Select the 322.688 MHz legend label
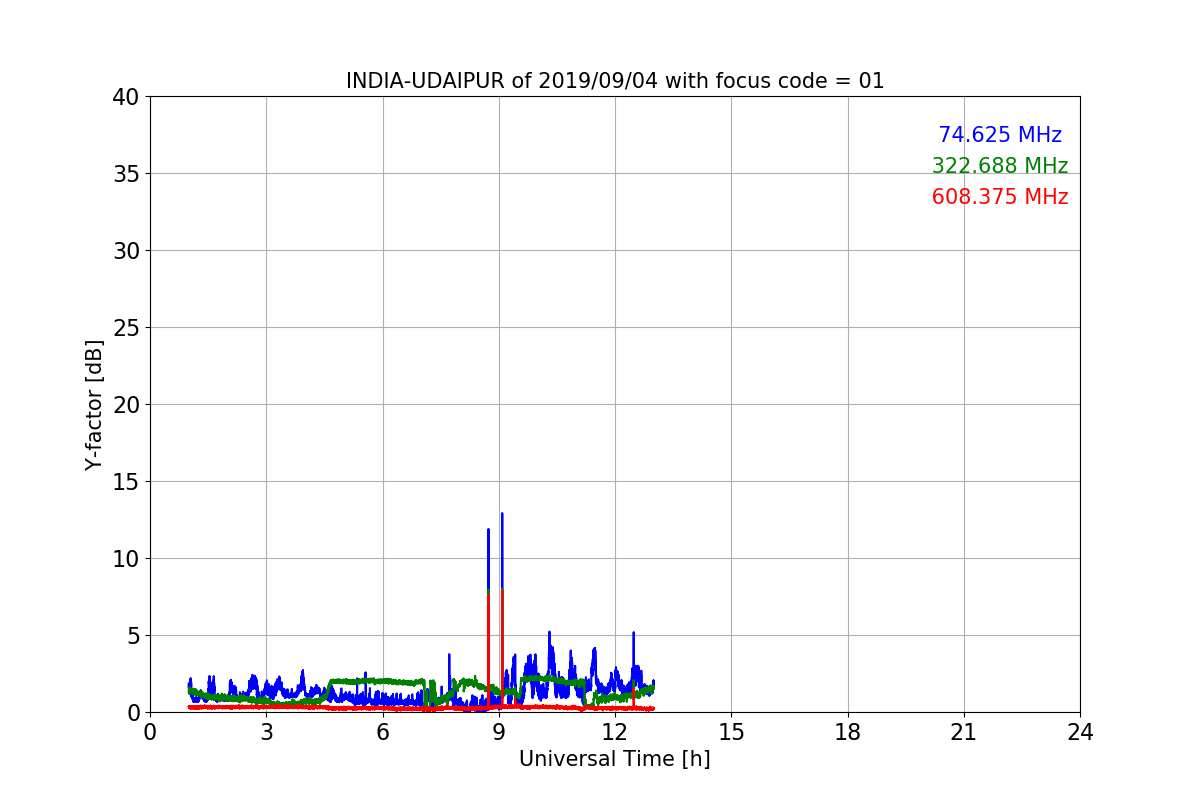 [1000, 166]
